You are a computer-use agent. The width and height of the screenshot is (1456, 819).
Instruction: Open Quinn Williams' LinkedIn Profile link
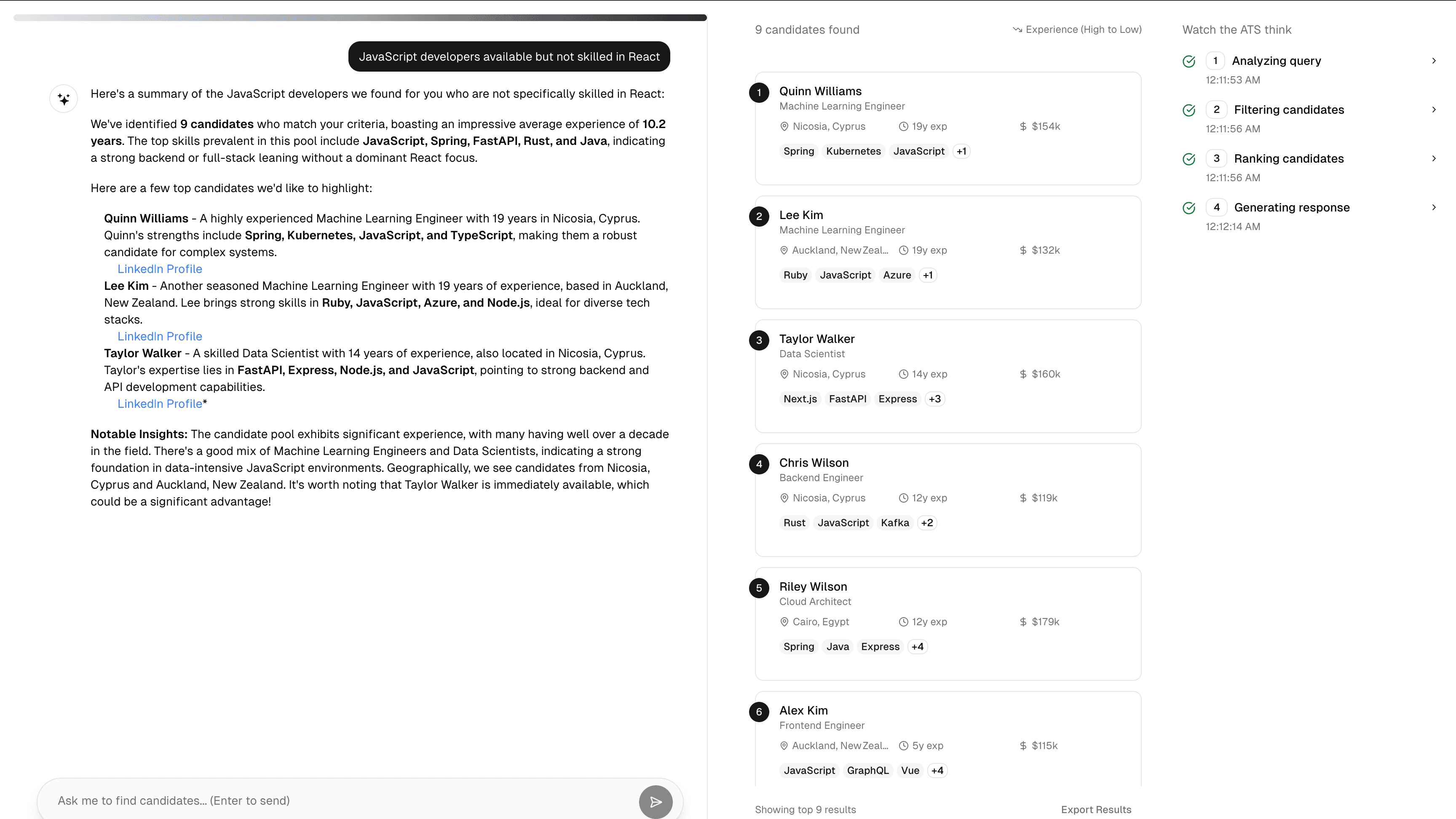[x=160, y=269]
